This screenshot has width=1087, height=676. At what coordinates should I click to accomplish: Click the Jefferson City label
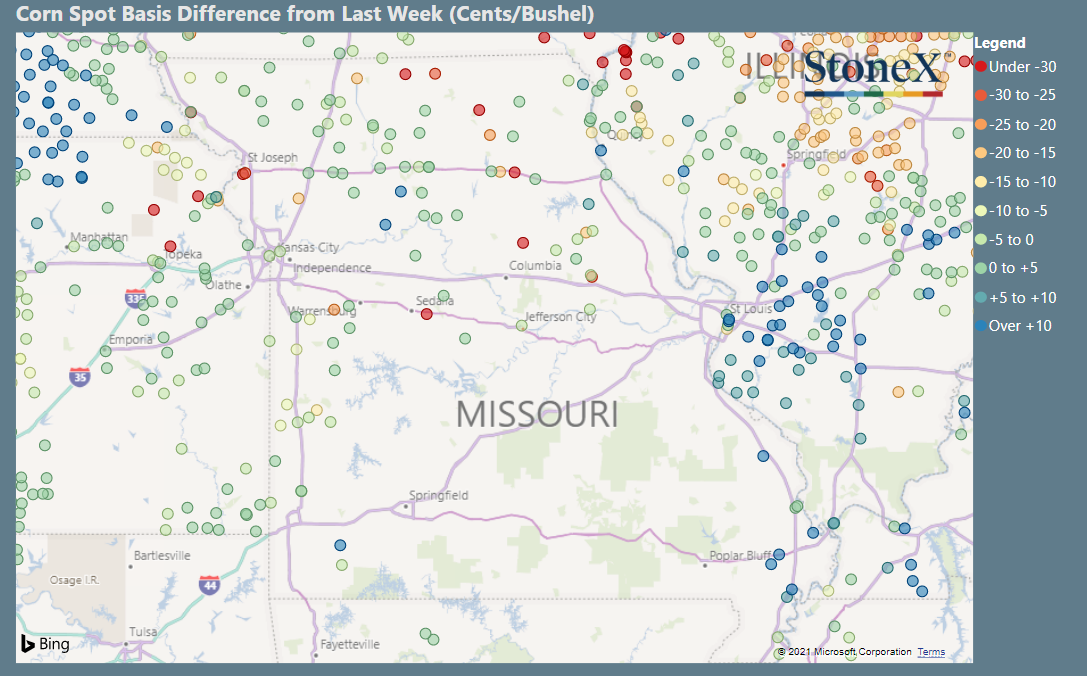(x=560, y=317)
